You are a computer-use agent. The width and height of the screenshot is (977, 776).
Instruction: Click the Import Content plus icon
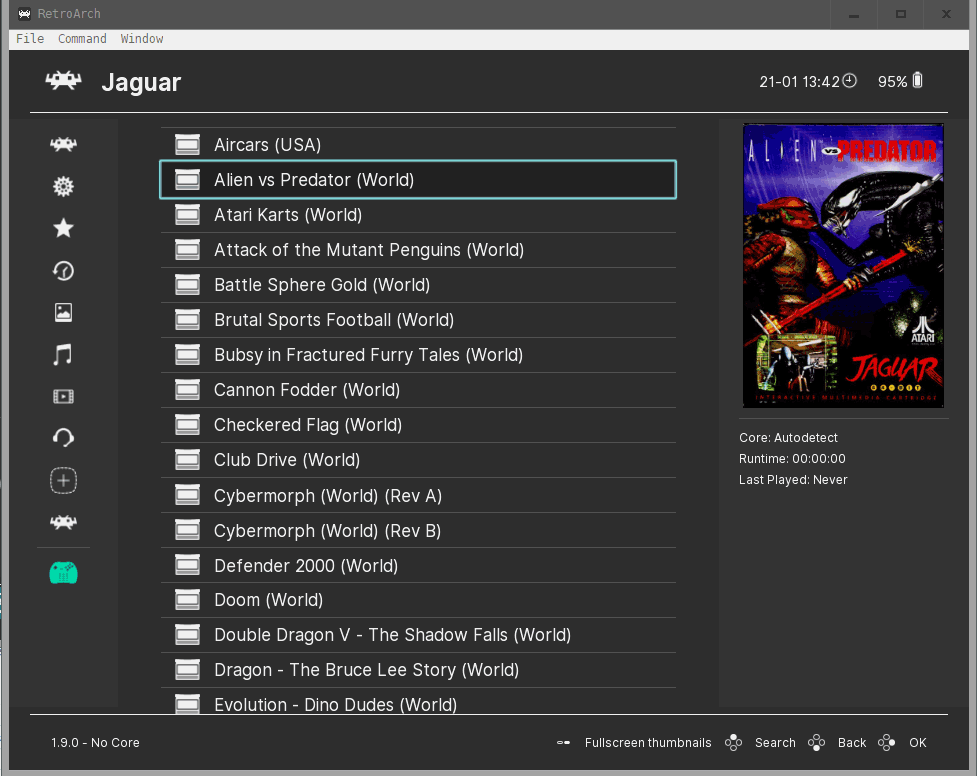tap(63, 481)
